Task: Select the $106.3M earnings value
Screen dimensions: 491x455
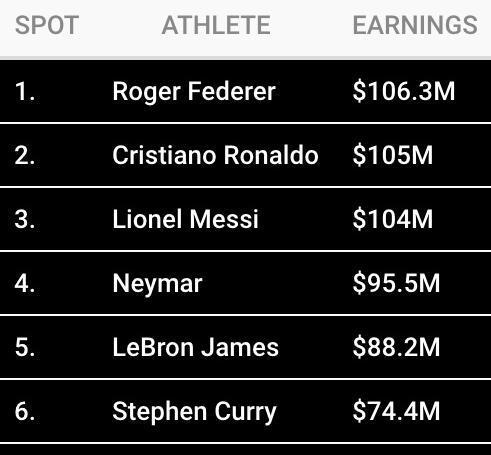Action: coord(404,91)
